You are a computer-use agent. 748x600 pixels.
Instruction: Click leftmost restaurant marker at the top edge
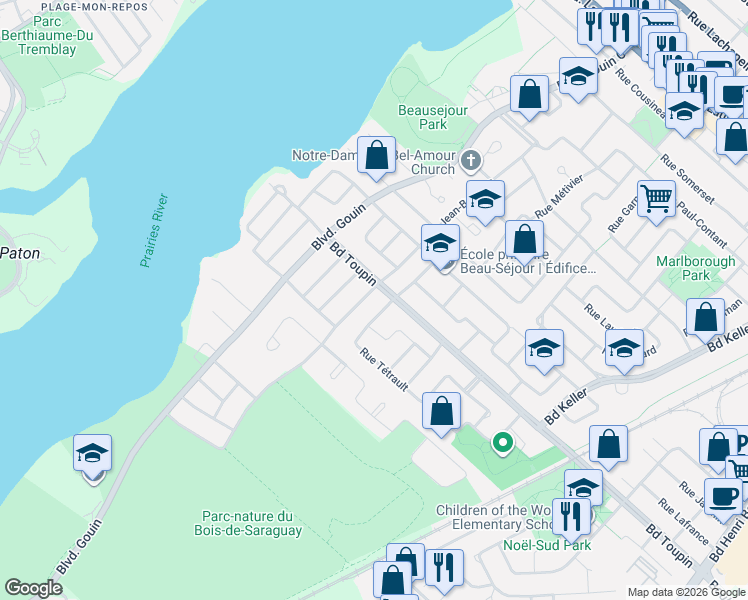[591, 26]
